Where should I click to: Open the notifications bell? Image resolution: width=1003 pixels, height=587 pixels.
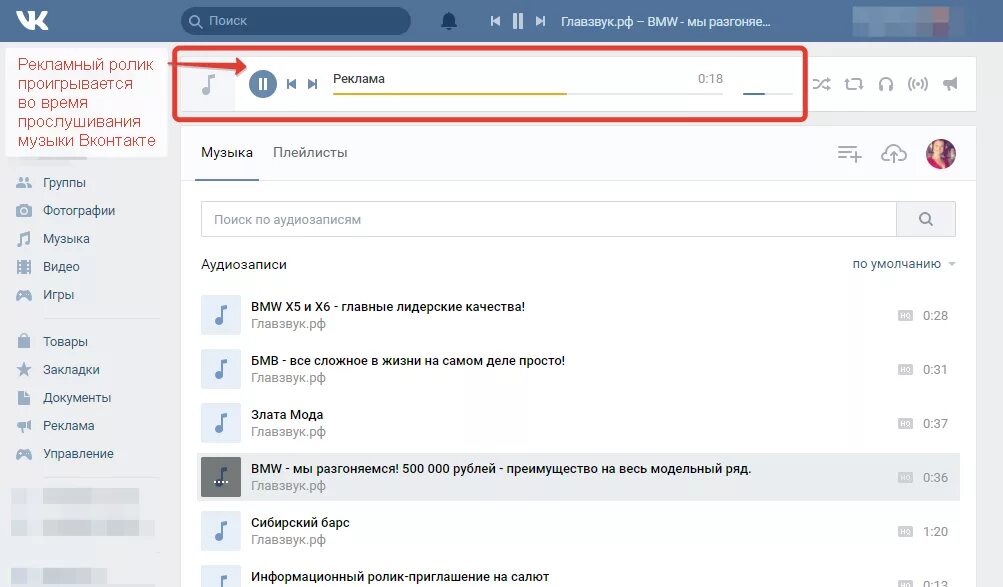click(449, 21)
